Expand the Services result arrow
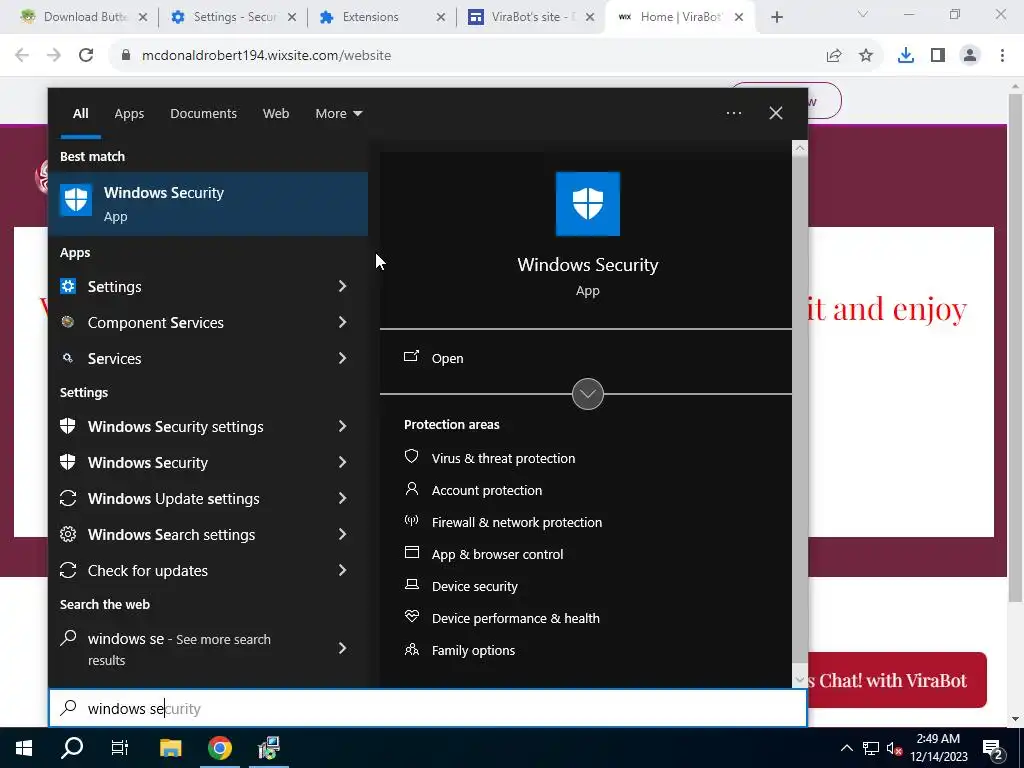The width and height of the screenshot is (1024, 768). pos(342,358)
